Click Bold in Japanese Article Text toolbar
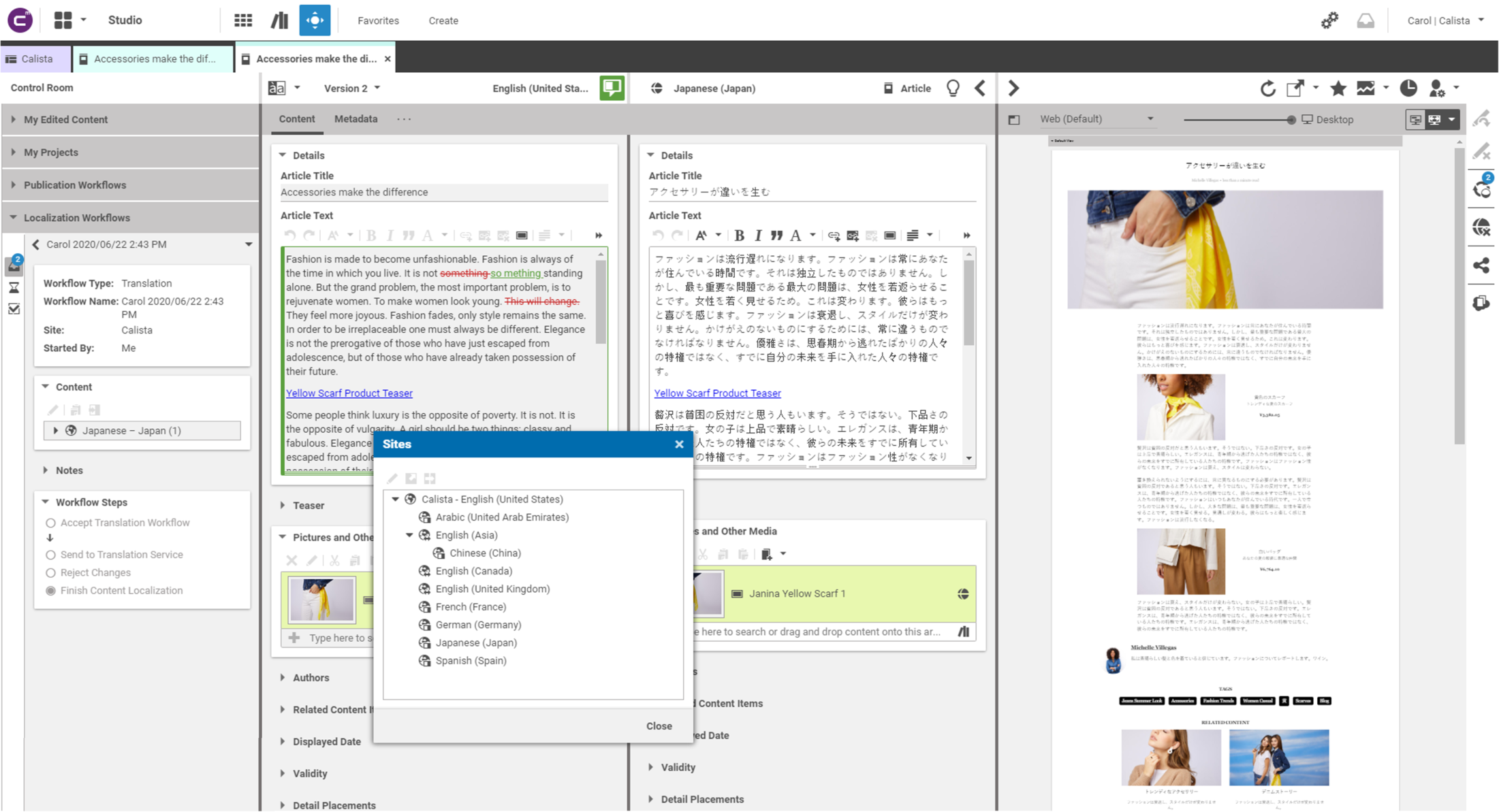This screenshot has width=1499, height=812. pos(739,236)
